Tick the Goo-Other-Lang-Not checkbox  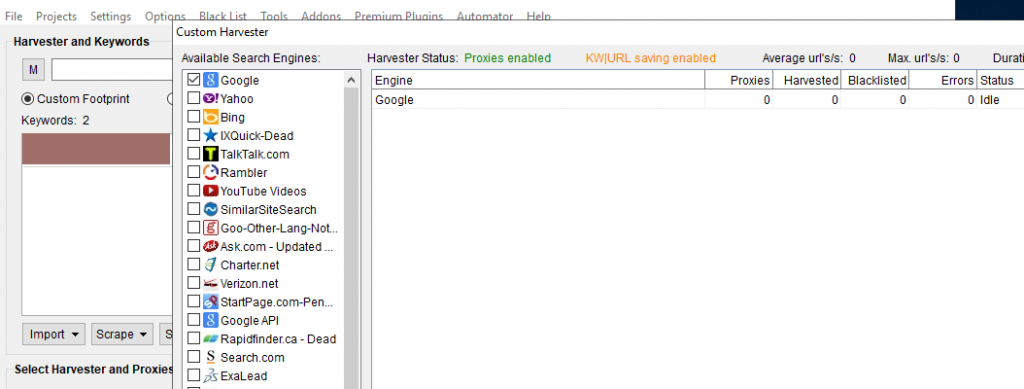(x=193, y=228)
